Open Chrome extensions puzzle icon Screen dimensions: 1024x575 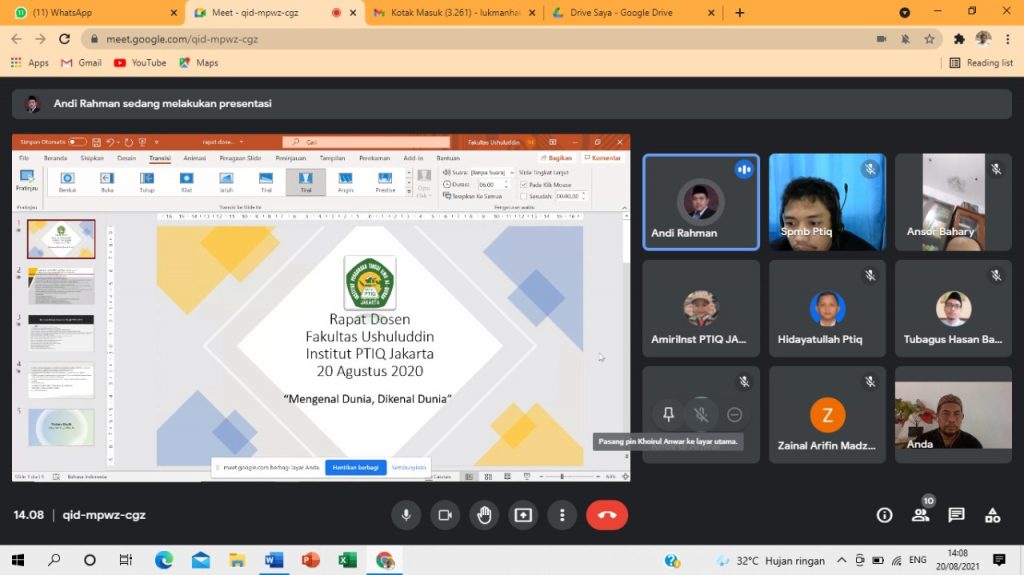pyautogui.click(x=959, y=39)
